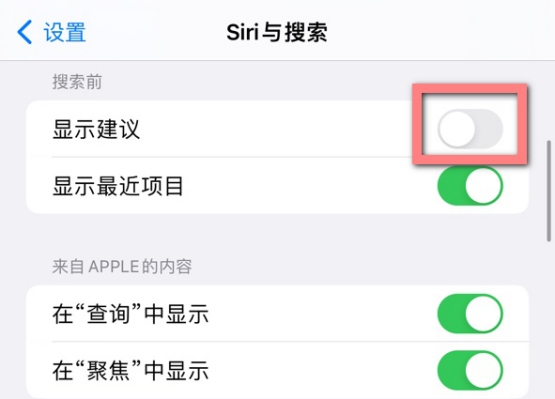Enable the 显示建议 switch
Image resolution: width=555 pixels, height=399 pixels.
tap(470, 129)
